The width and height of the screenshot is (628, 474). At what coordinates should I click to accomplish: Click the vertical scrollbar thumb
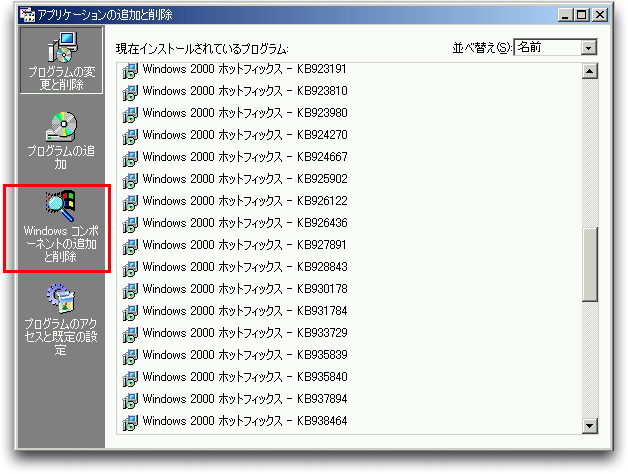click(589, 264)
